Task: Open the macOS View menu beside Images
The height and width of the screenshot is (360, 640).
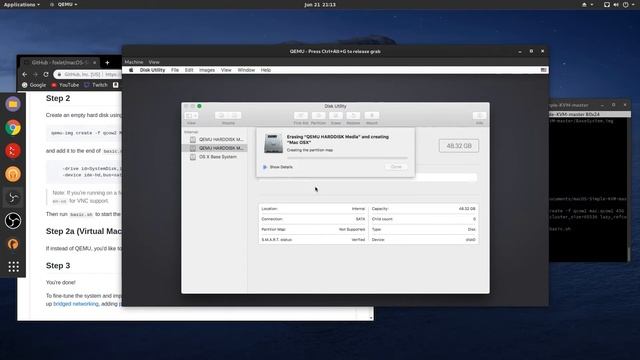Action: 226,70
